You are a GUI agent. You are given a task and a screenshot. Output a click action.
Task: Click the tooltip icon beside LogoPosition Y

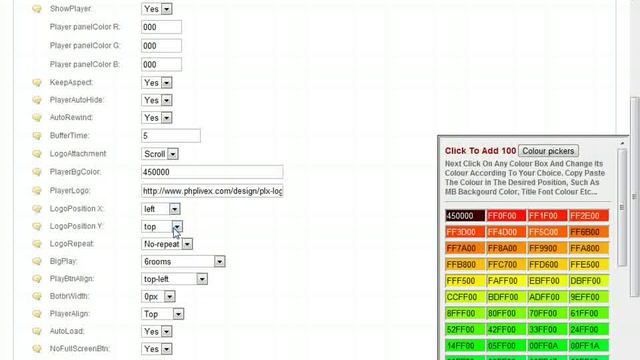37,226
